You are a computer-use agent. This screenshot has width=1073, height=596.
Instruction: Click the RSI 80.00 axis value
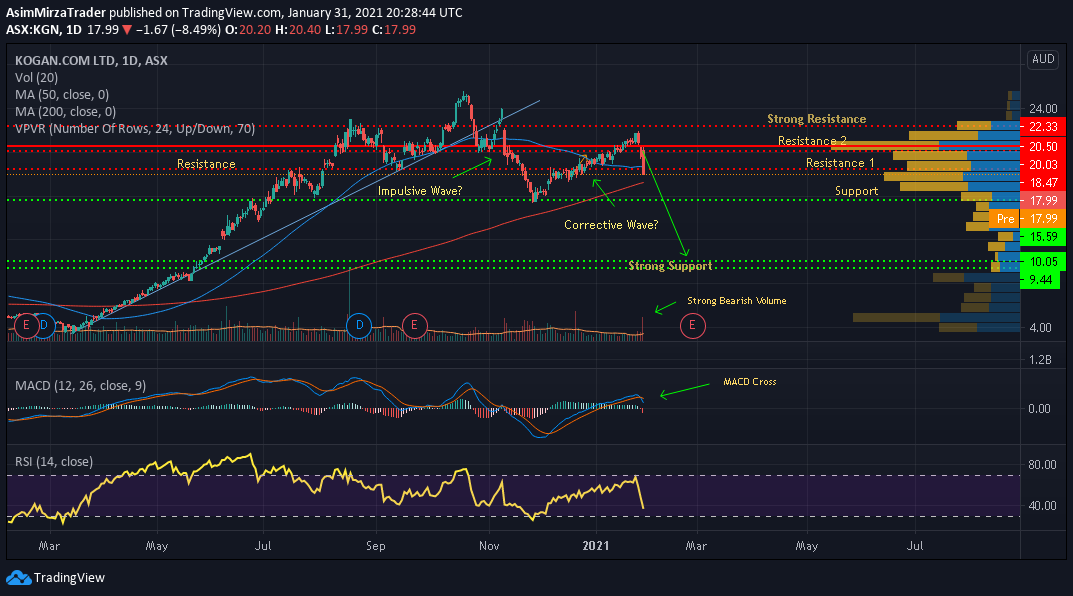(x=1042, y=465)
